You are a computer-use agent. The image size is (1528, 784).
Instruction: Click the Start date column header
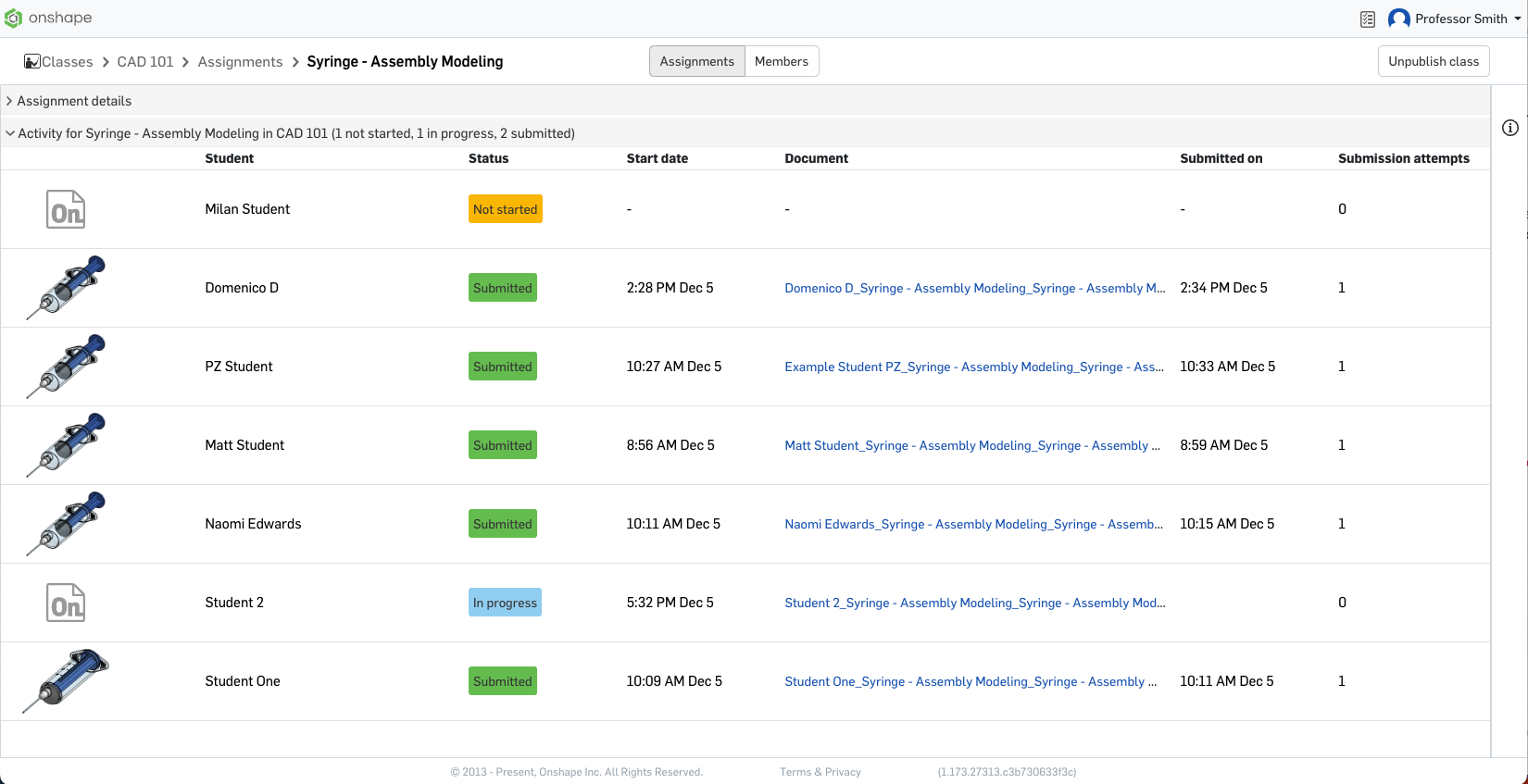coord(657,158)
